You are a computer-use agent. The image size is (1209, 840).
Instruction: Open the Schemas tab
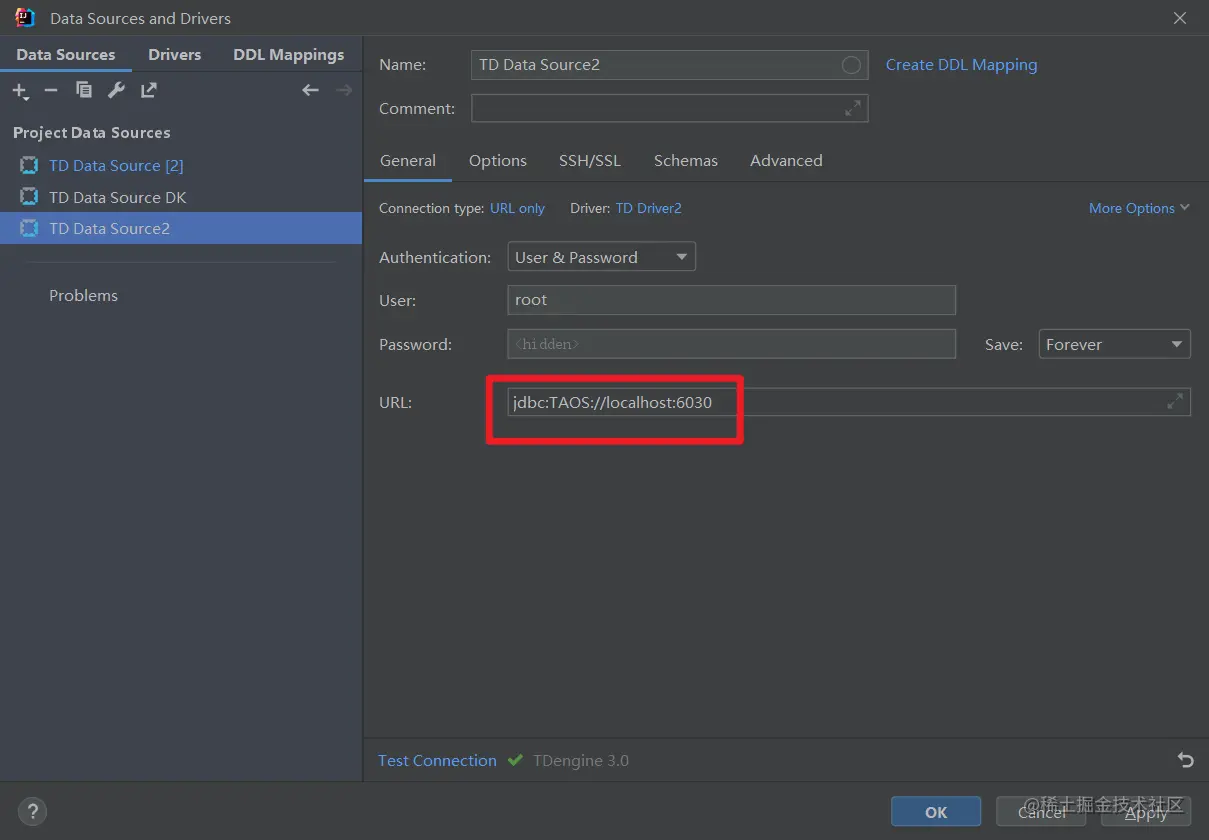[686, 161]
